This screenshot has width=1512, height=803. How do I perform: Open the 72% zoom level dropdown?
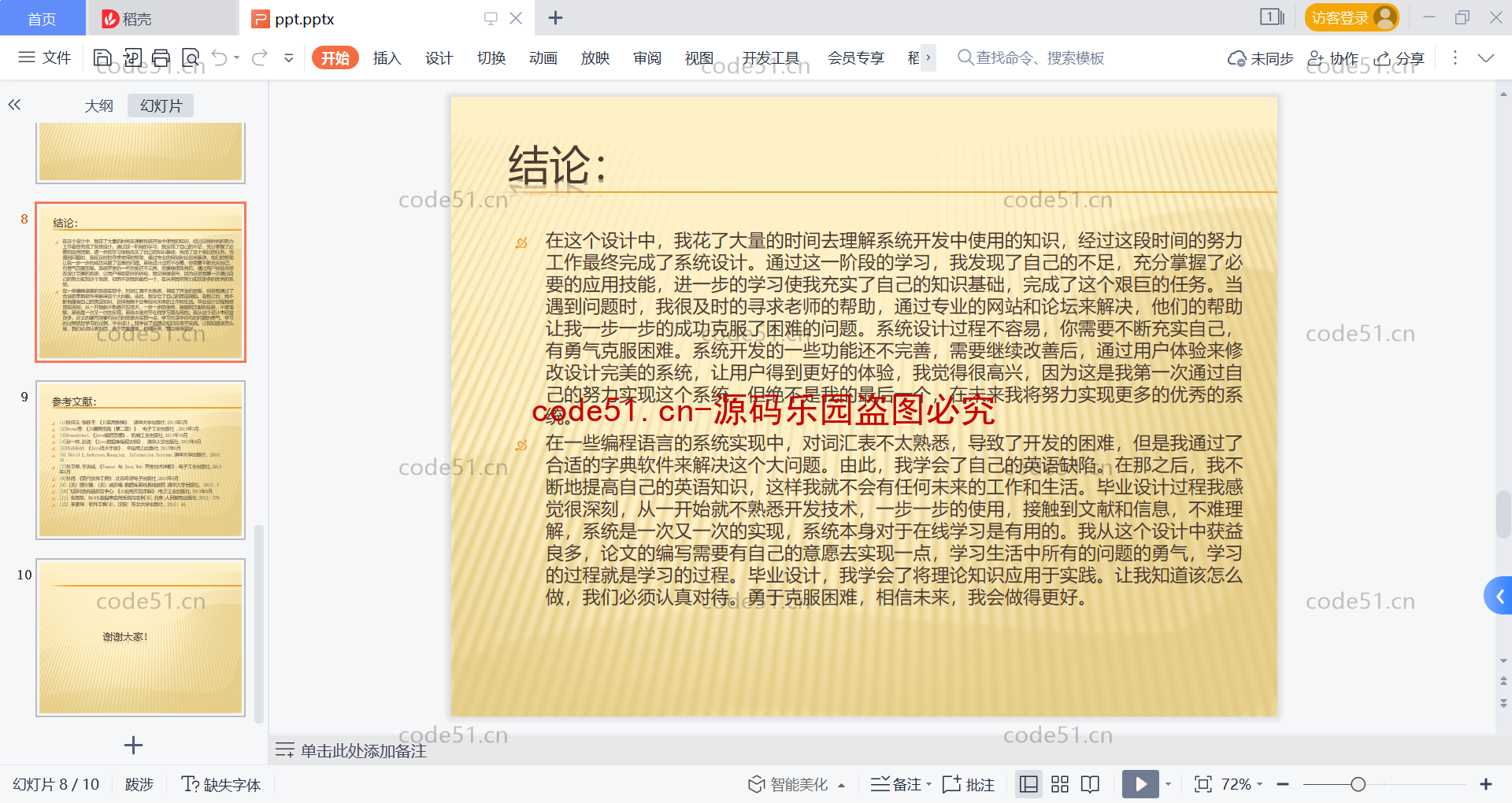(1242, 784)
